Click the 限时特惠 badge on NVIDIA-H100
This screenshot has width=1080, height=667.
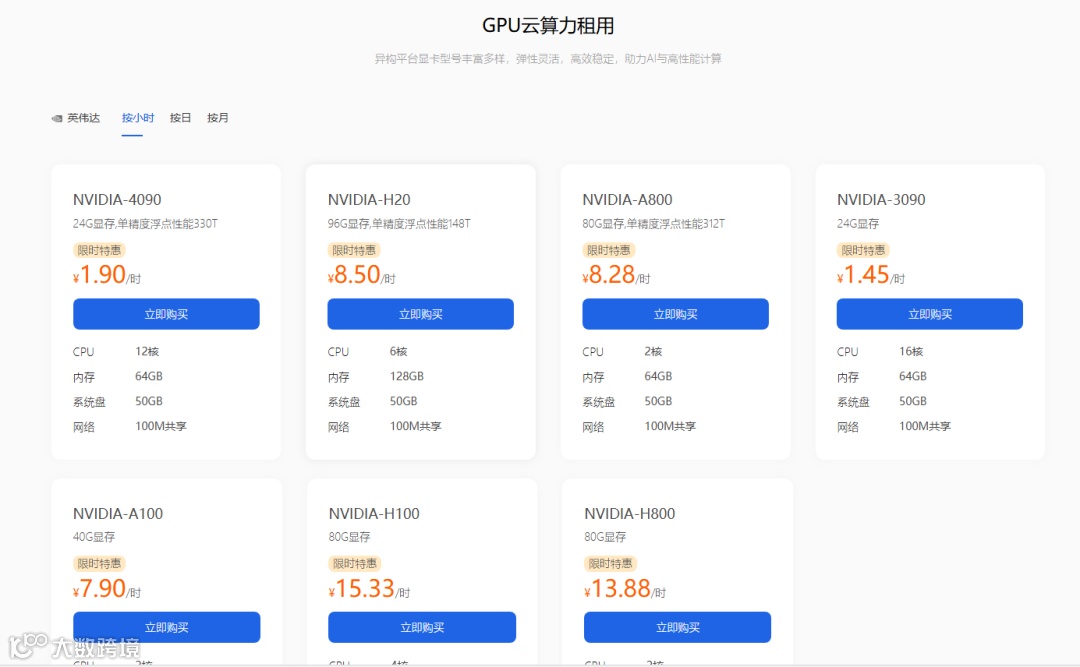click(x=355, y=564)
